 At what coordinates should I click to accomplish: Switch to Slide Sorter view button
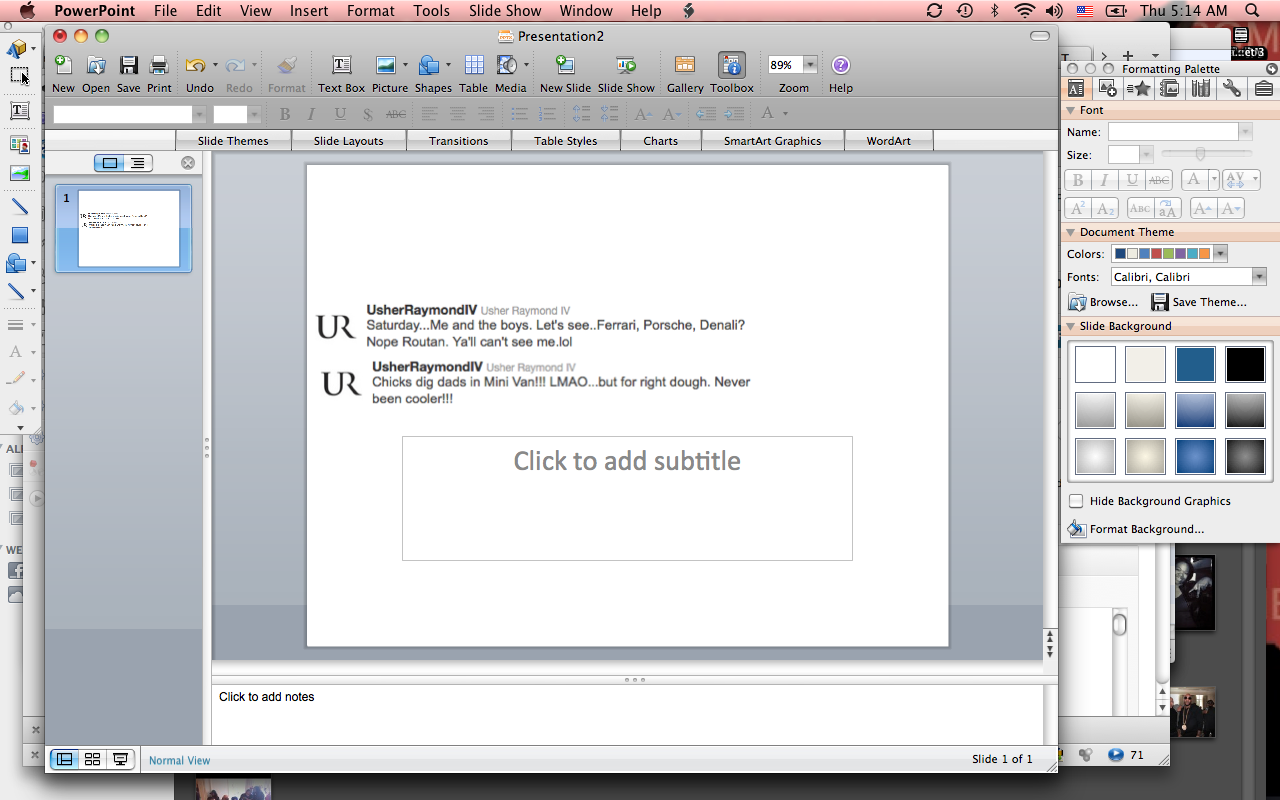coord(93,760)
